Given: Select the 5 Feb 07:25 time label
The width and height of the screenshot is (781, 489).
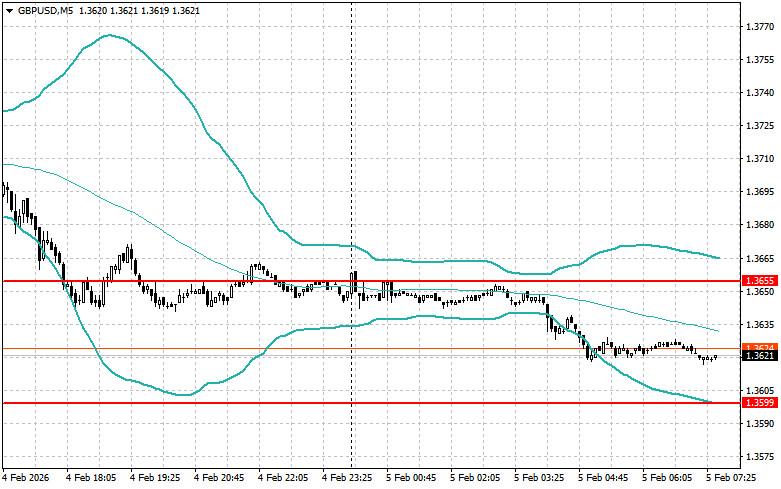Looking at the screenshot, I should point(731,478).
